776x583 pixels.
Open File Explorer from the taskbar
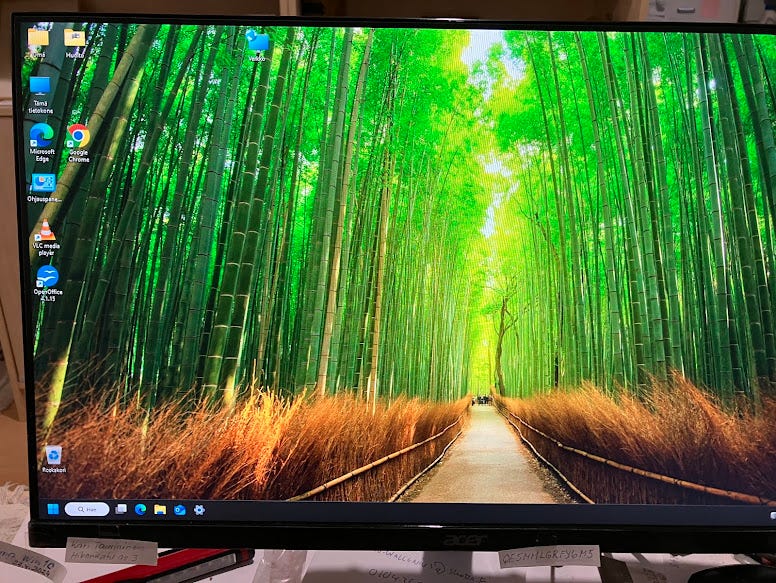point(160,509)
